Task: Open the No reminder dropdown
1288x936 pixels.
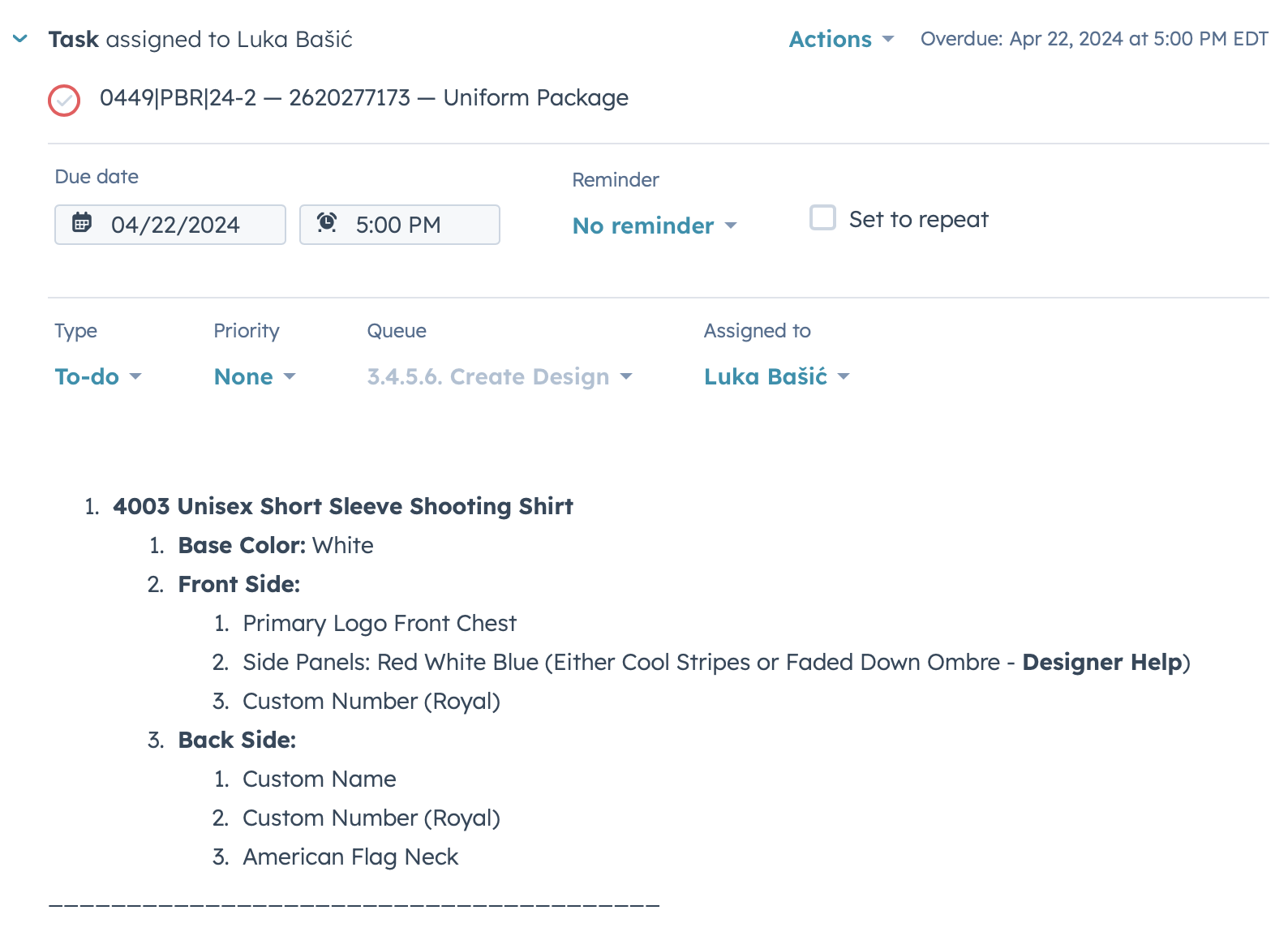Action: [x=655, y=225]
